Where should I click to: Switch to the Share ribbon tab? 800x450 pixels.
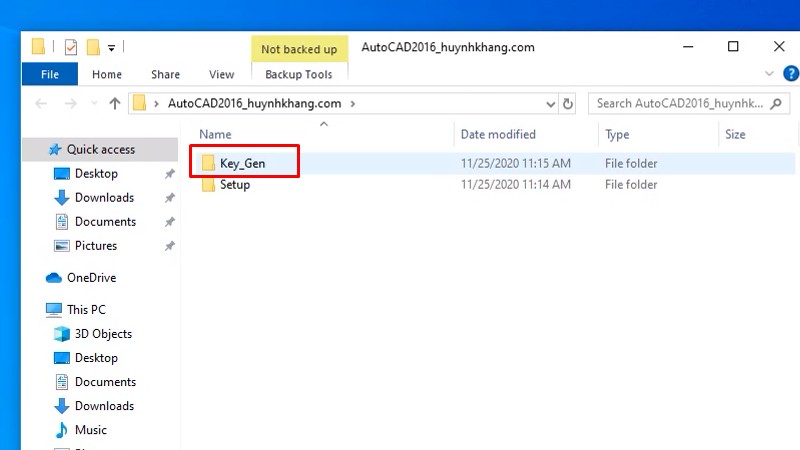pyautogui.click(x=165, y=74)
